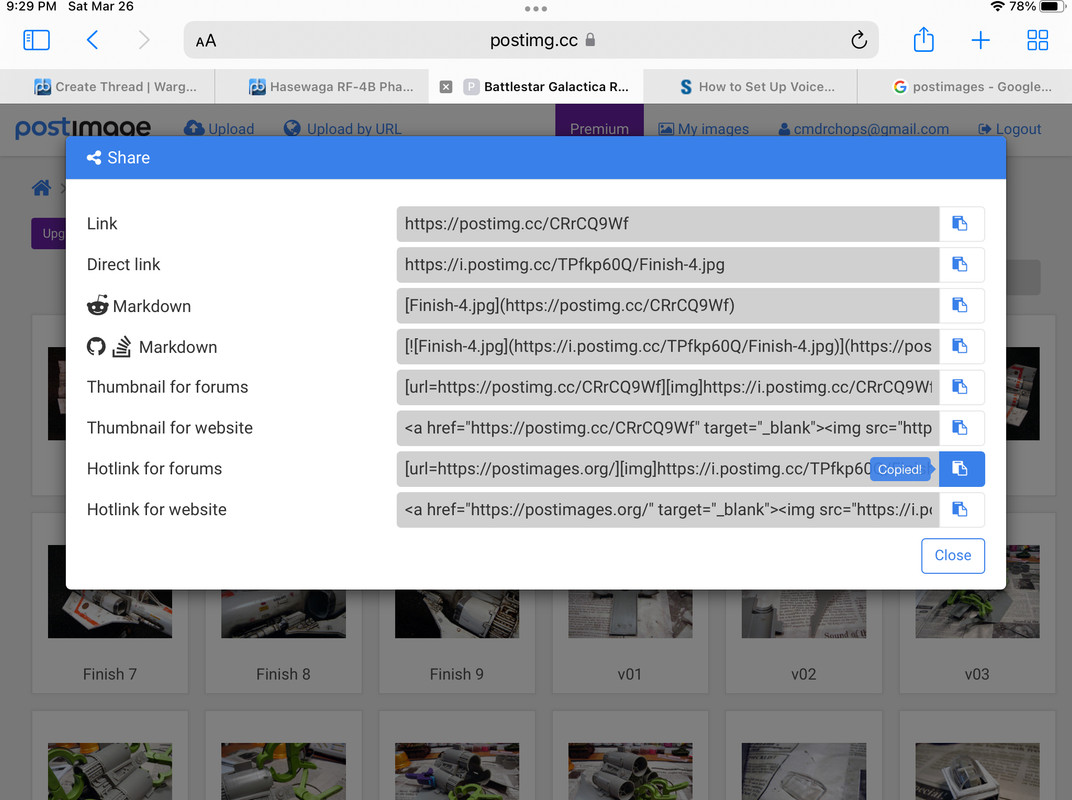This screenshot has width=1072, height=800.
Task: Close the Battlestar Galactica tab
Action: click(x=446, y=87)
